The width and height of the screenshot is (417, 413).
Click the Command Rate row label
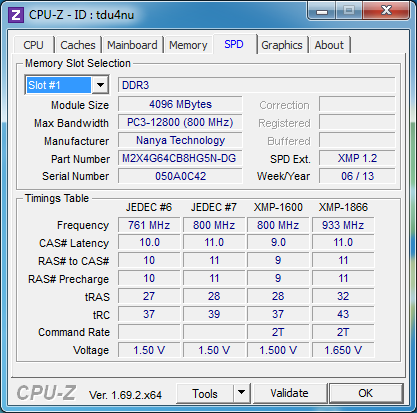(74, 332)
